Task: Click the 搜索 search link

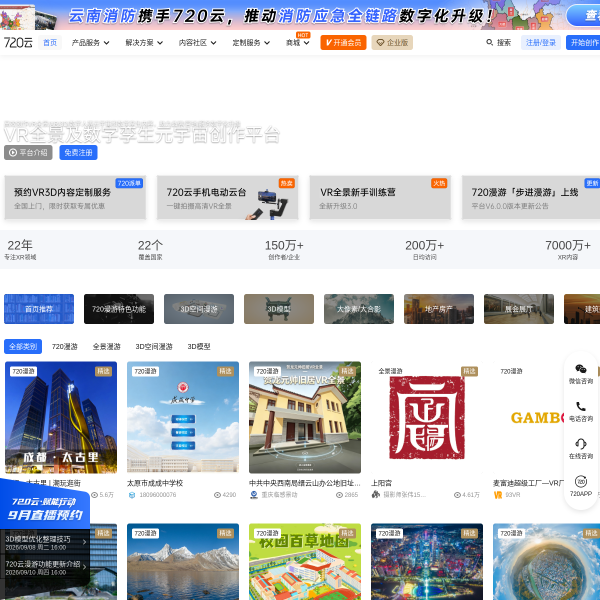Action: click(x=504, y=42)
